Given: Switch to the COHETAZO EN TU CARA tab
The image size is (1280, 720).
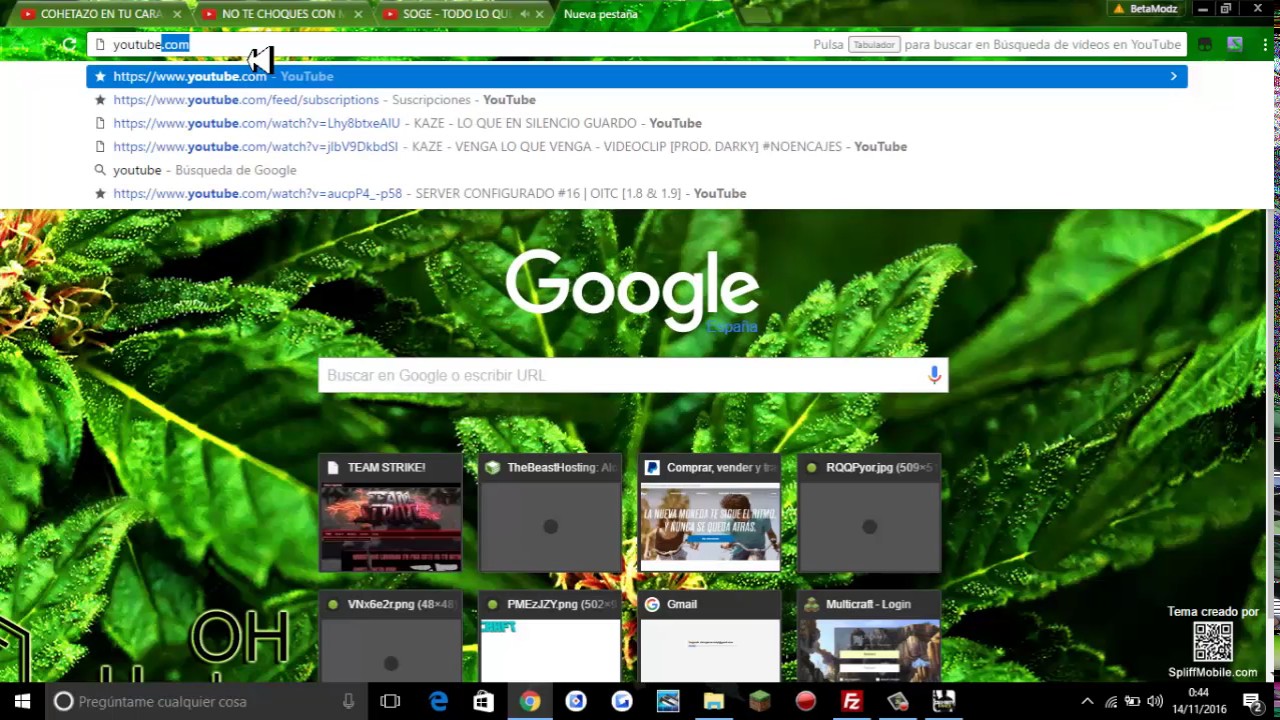Looking at the screenshot, I should (100, 14).
